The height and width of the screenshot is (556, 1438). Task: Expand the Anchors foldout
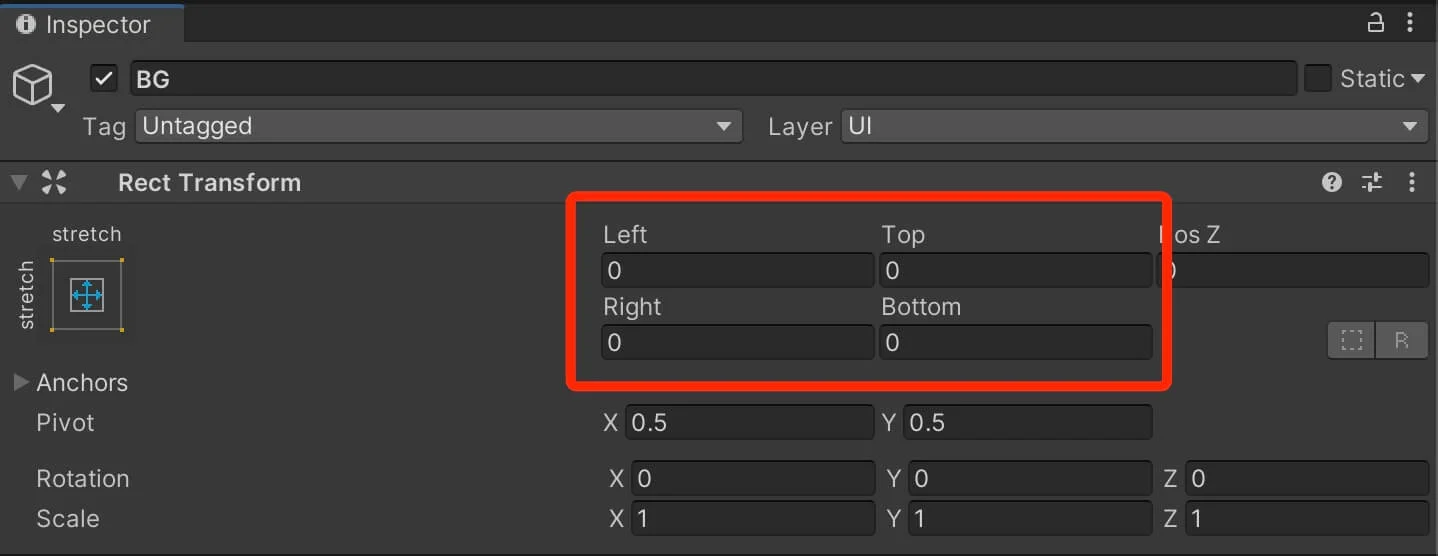tap(21, 382)
